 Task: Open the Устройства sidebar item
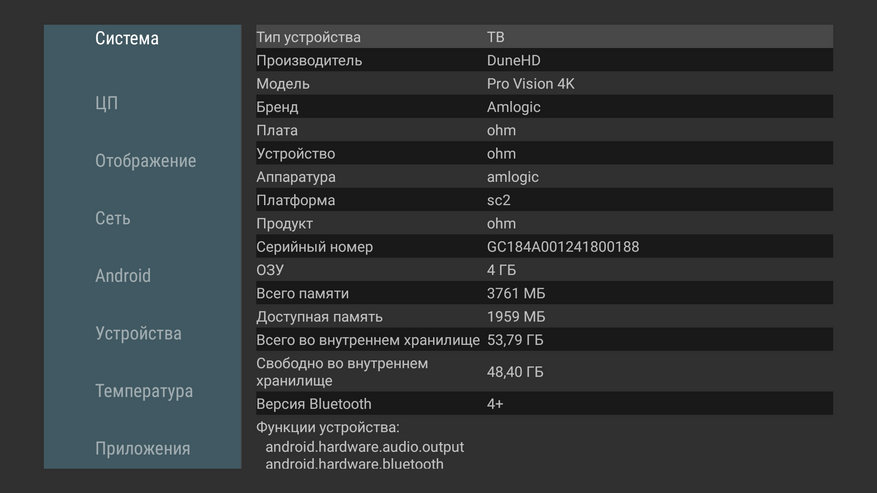[x=138, y=333]
